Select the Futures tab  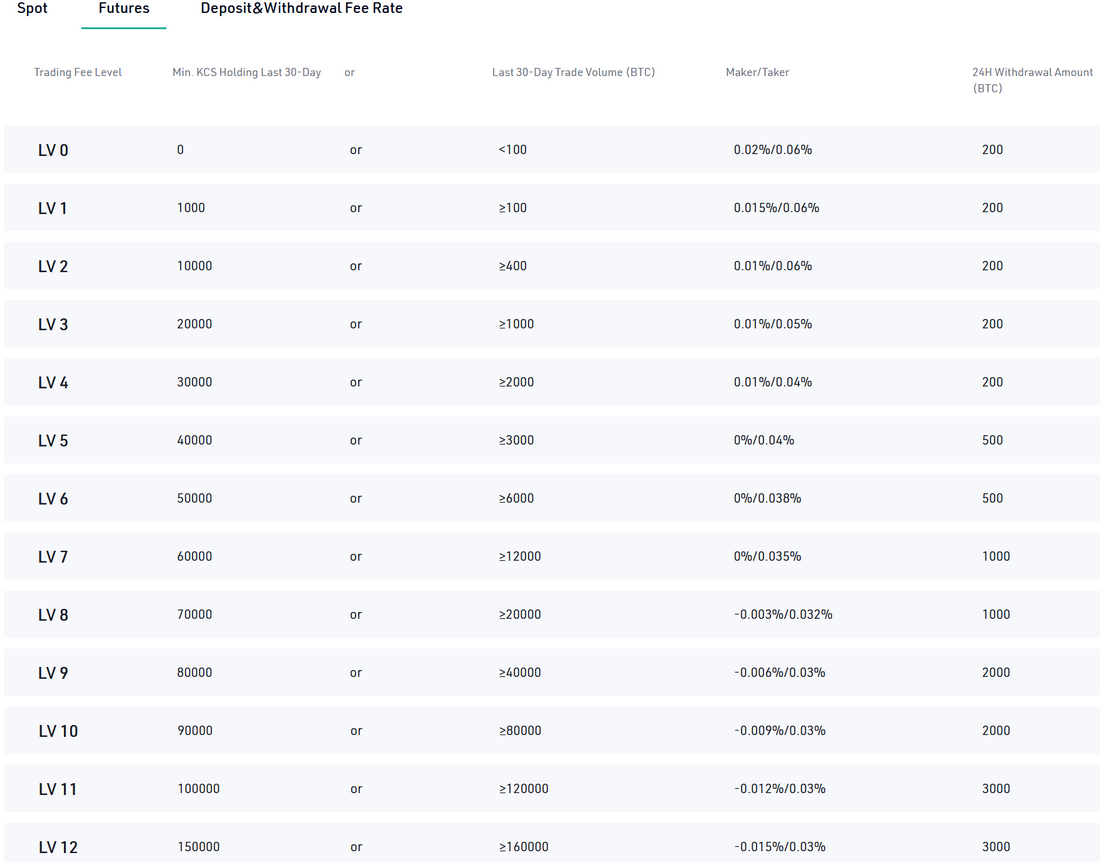tap(123, 8)
